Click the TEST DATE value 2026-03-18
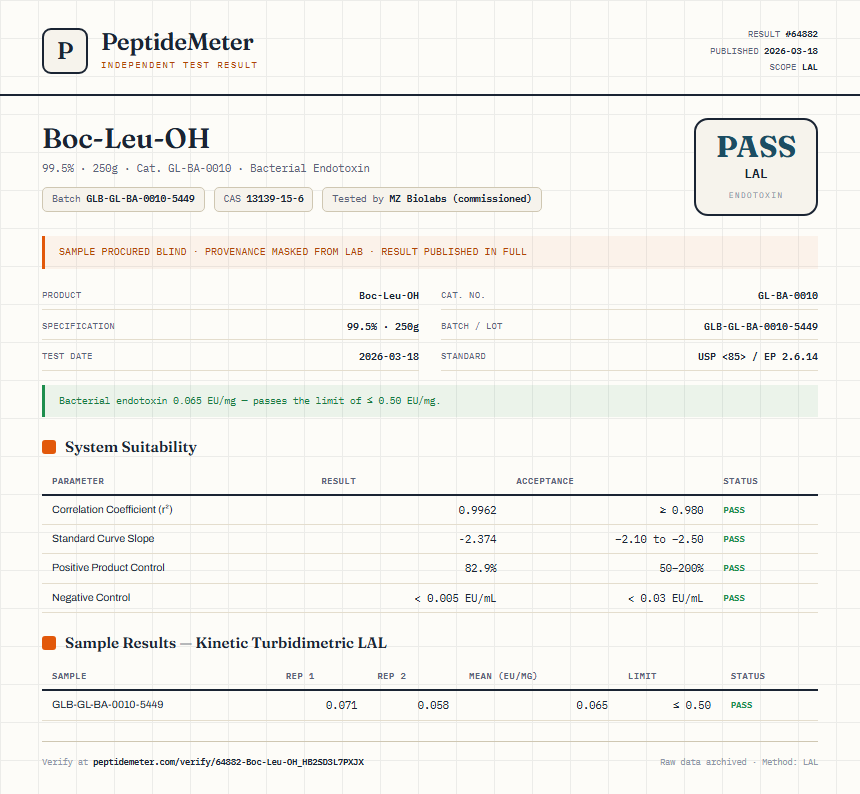860x794 pixels. coord(389,356)
